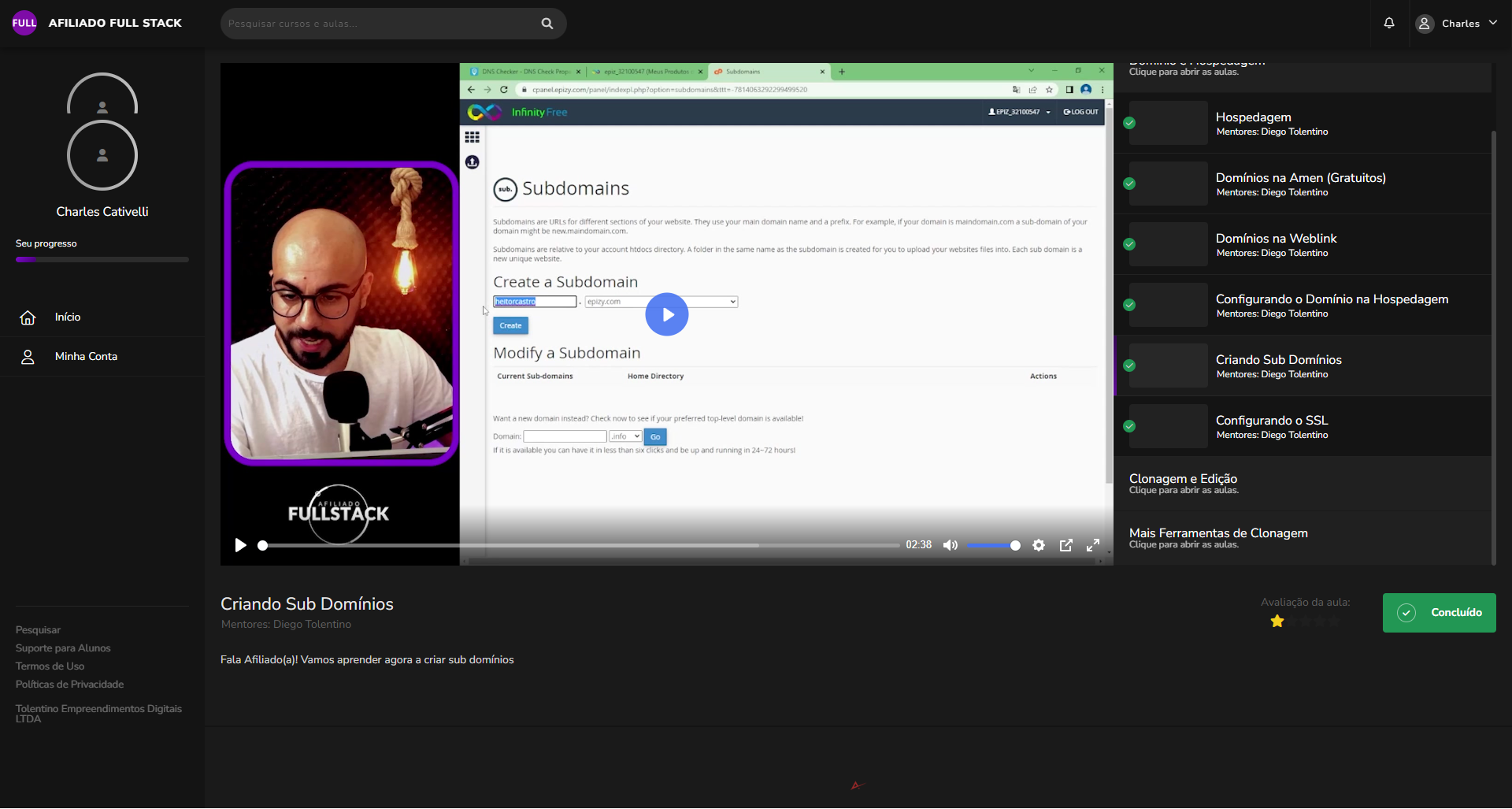The width and height of the screenshot is (1512, 809).
Task: Toggle completed check for Domínios na Weblink
Action: point(1129,244)
